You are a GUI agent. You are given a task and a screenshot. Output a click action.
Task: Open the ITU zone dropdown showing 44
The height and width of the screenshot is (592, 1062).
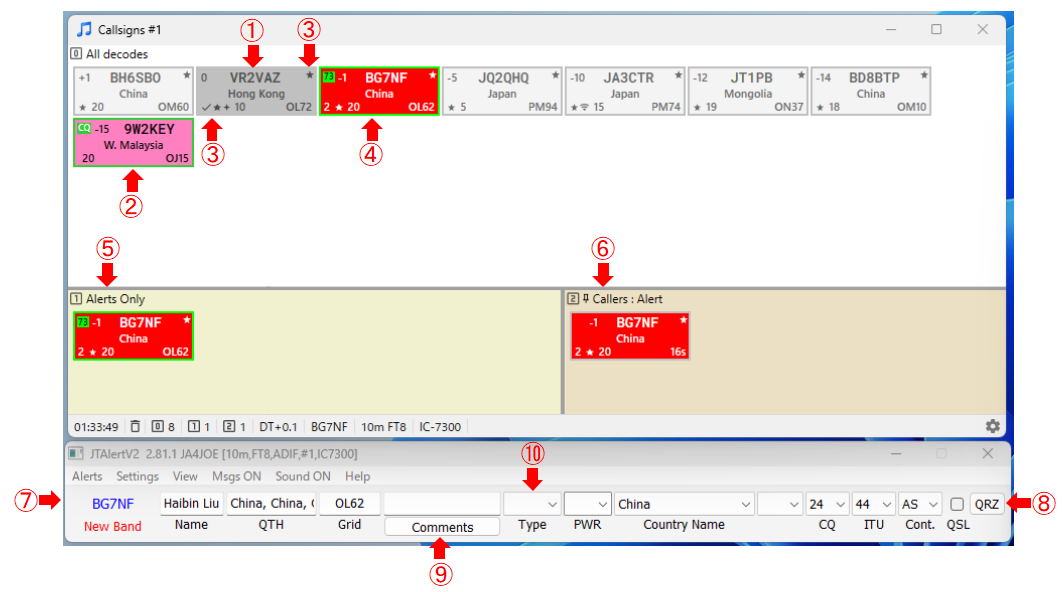(873, 504)
